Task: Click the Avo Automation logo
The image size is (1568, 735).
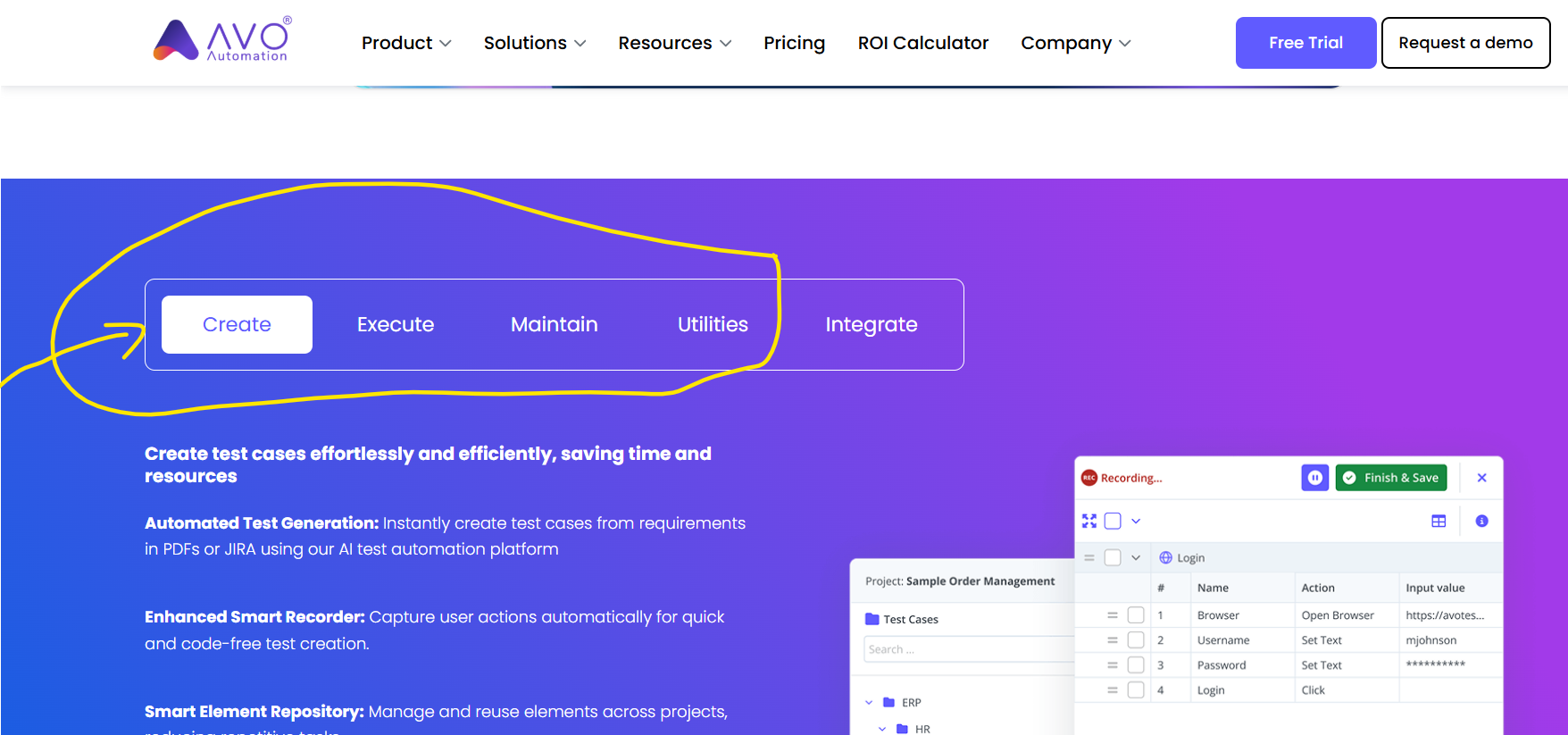Action: [221, 41]
